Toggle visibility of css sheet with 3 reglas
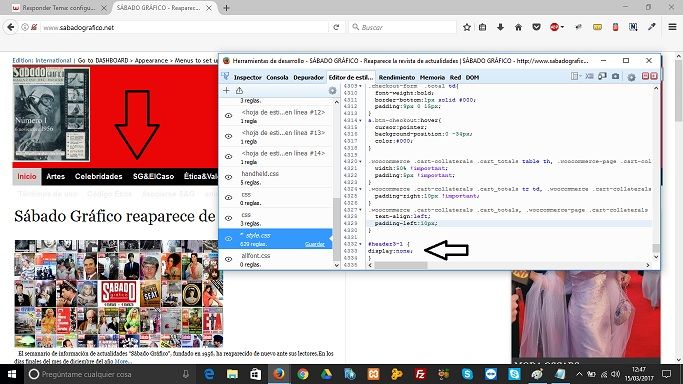 click(x=228, y=218)
